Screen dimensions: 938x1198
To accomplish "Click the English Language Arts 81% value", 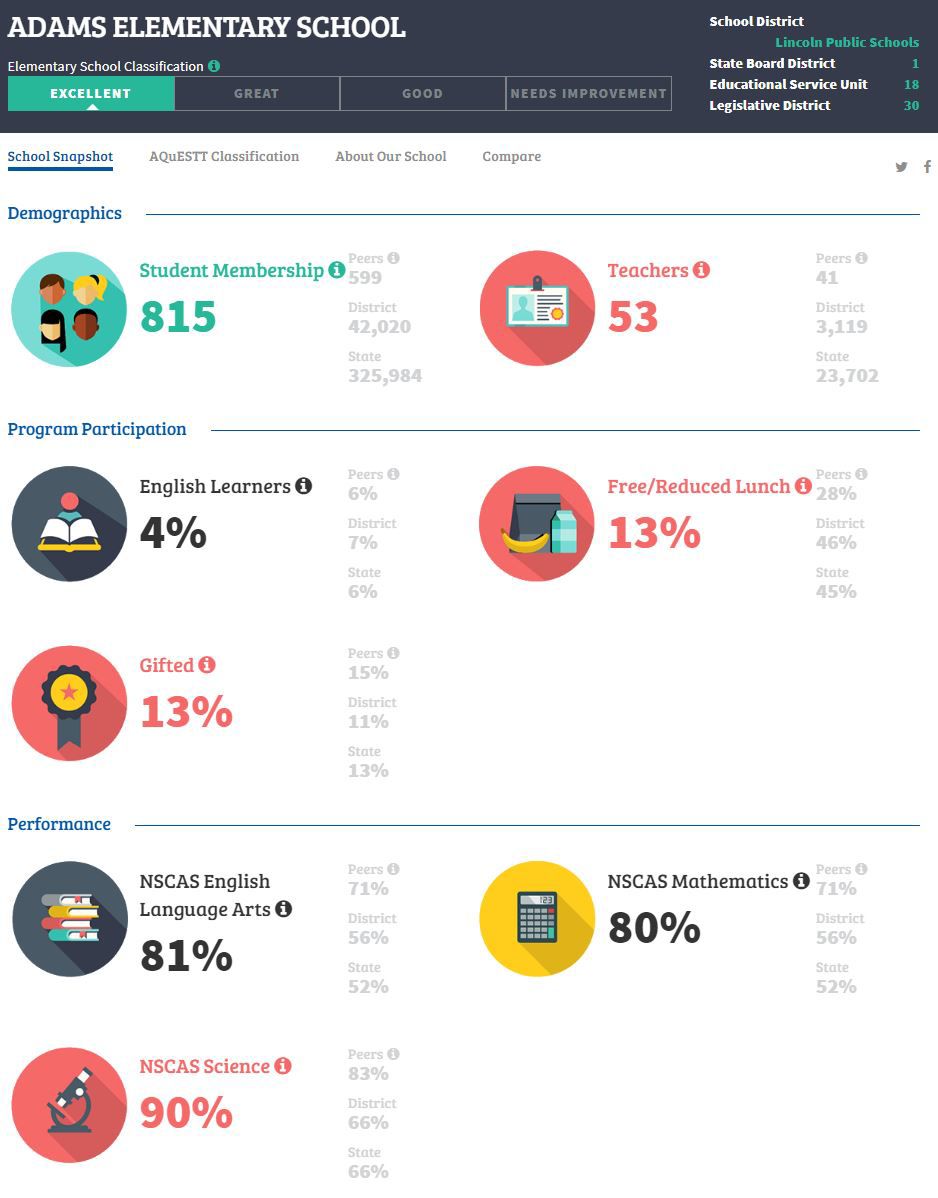I will tap(186, 956).
